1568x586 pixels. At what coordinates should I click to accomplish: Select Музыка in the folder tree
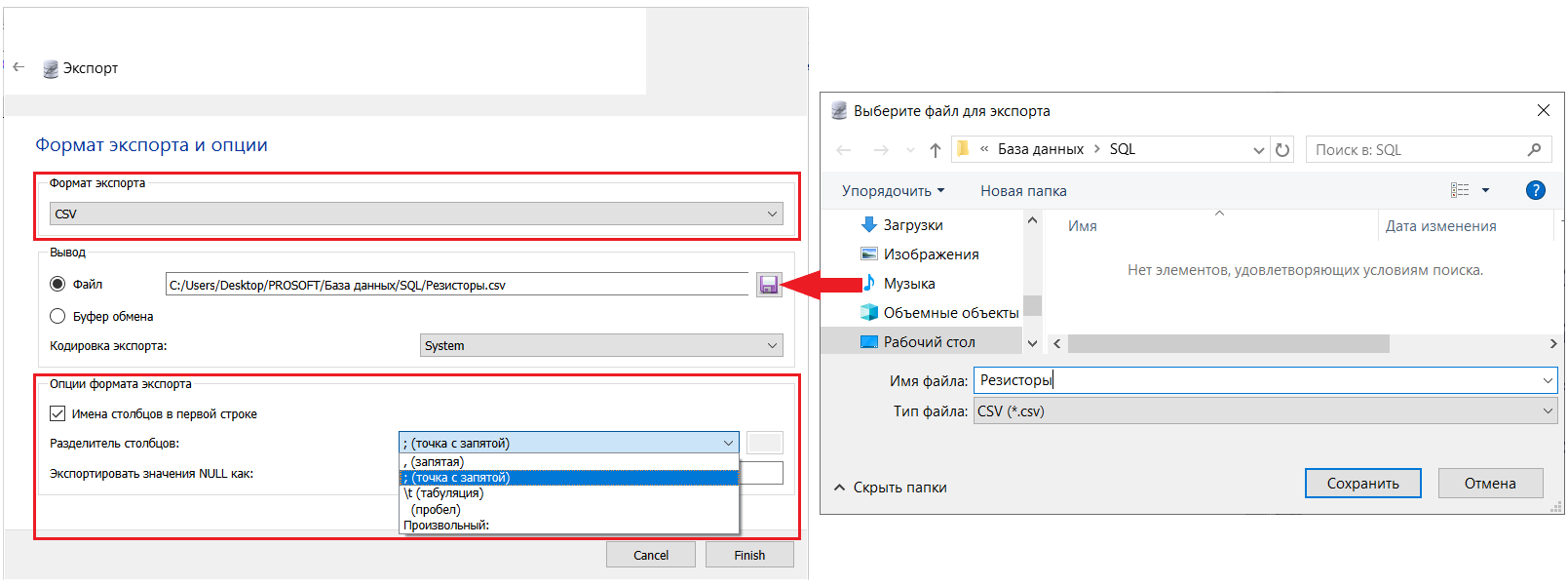(899, 283)
